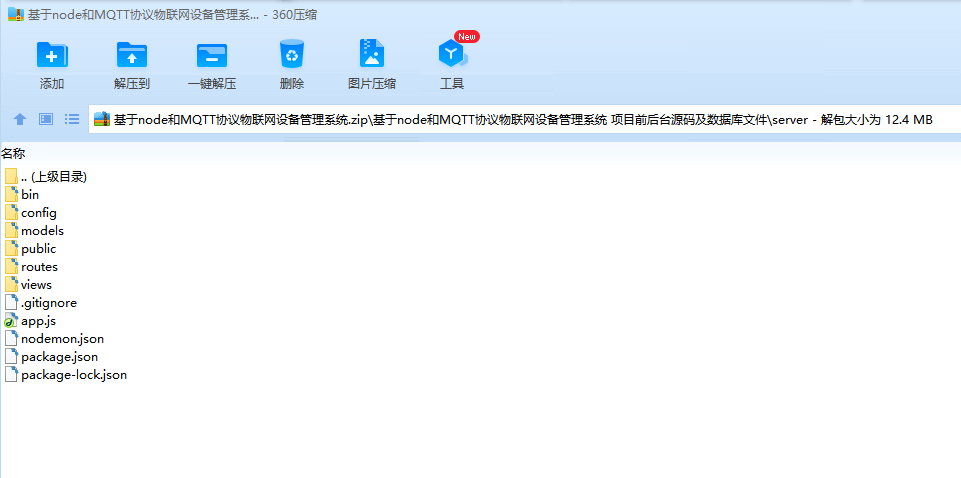Click the folder icon beside routes
The height and width of the screenshot is (478, 961).
[x=12, y=267]
